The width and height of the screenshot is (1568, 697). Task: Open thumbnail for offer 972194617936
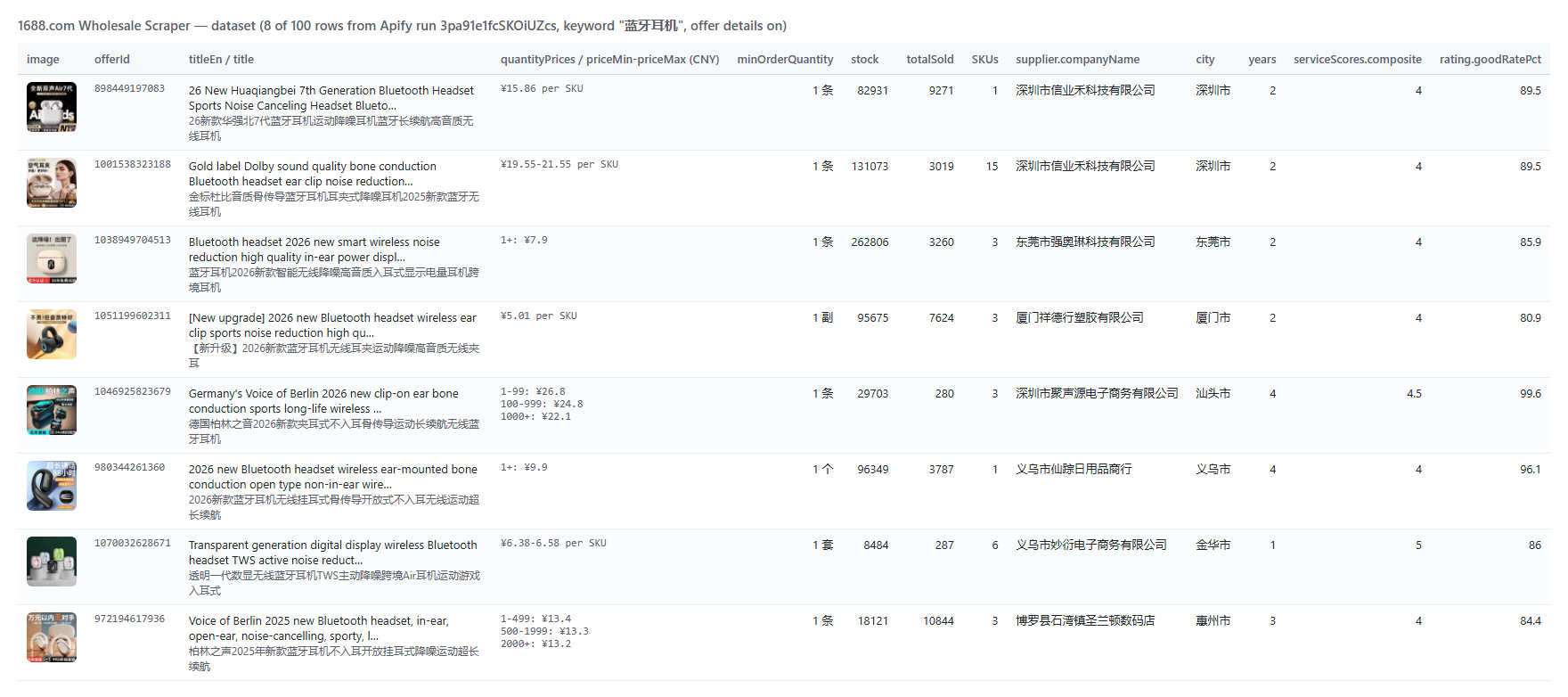coord(52,637)
